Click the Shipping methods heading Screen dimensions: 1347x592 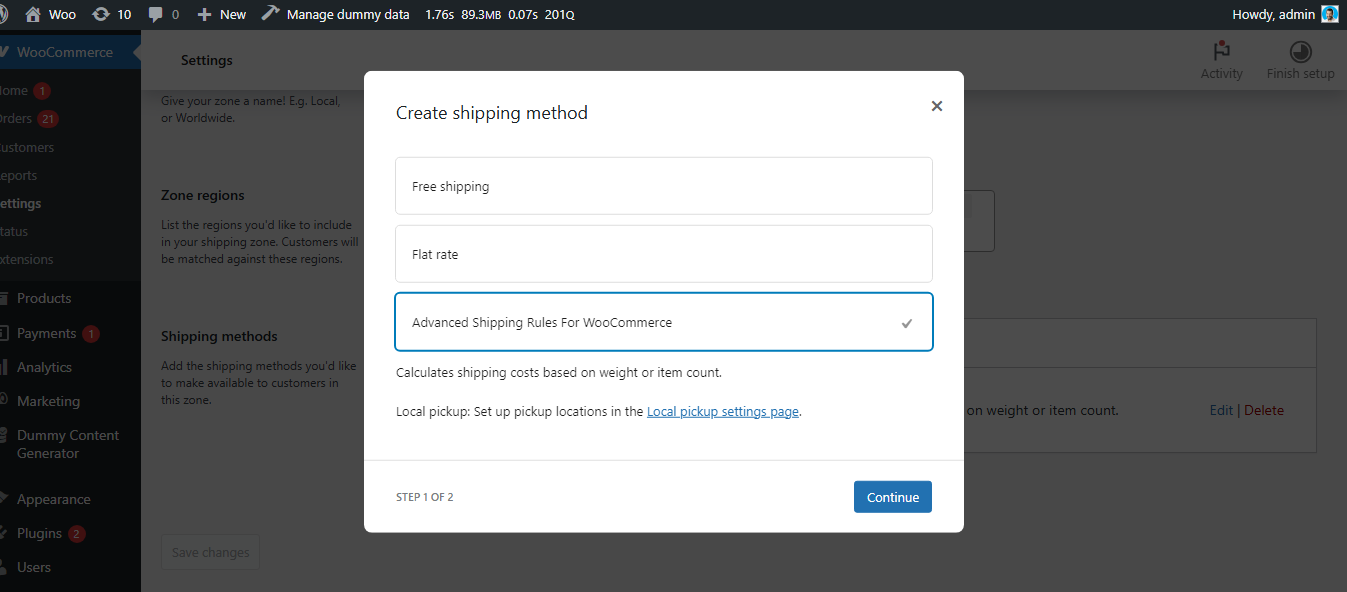(x=219, y=336)
